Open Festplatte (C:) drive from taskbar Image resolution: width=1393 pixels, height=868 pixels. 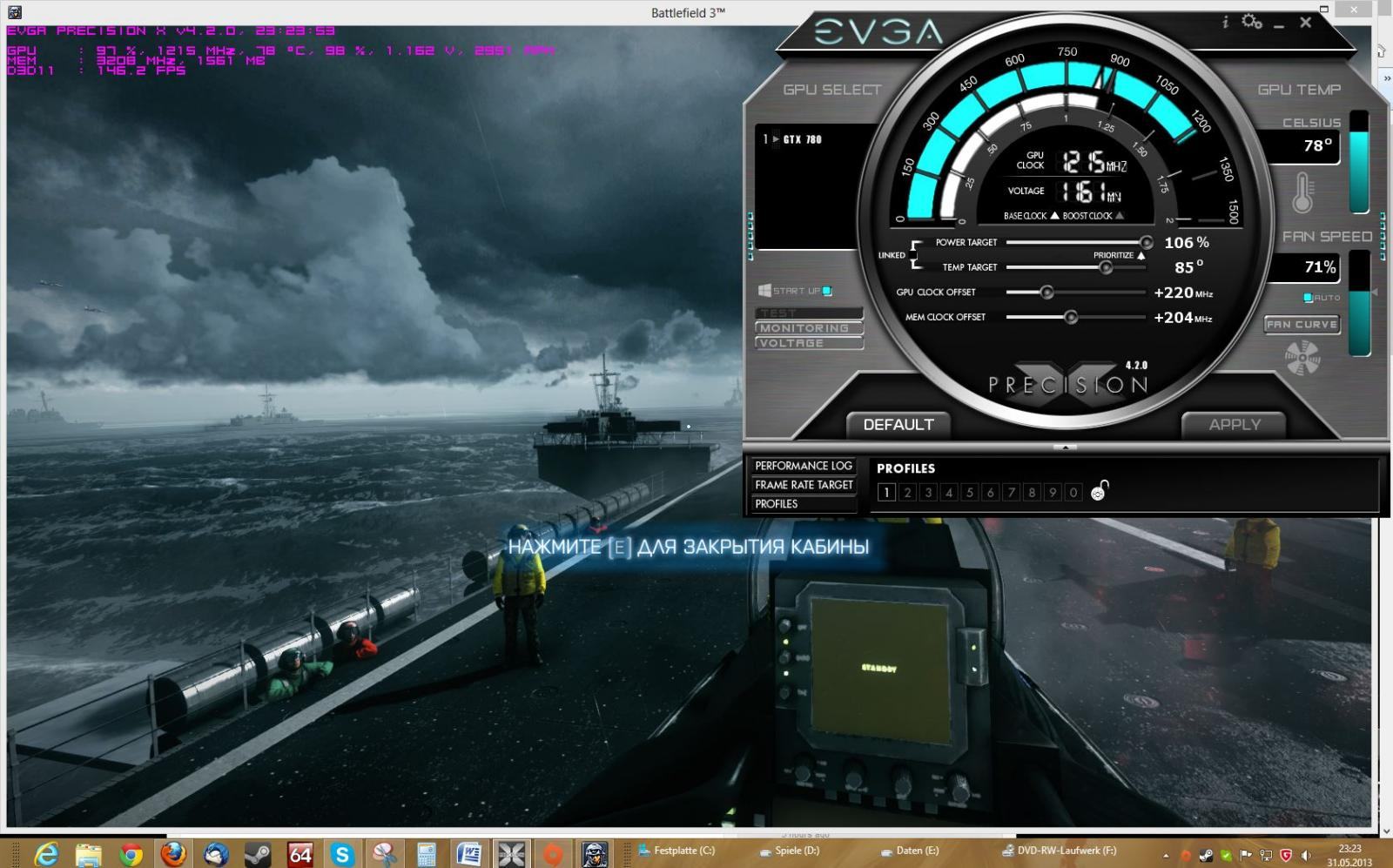[x=676, y=851]
